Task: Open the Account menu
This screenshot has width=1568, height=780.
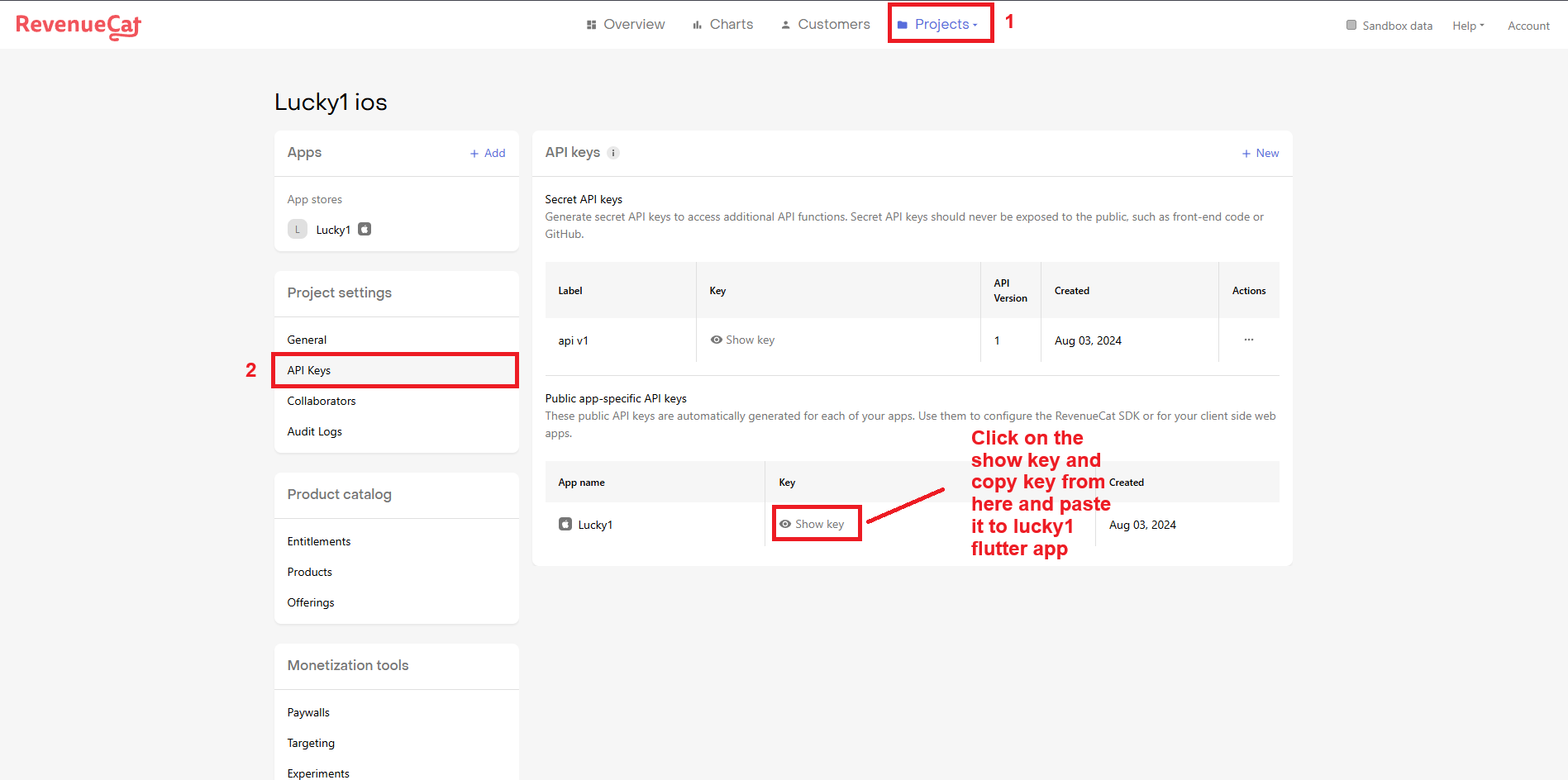Action: tap(1528, 26)
